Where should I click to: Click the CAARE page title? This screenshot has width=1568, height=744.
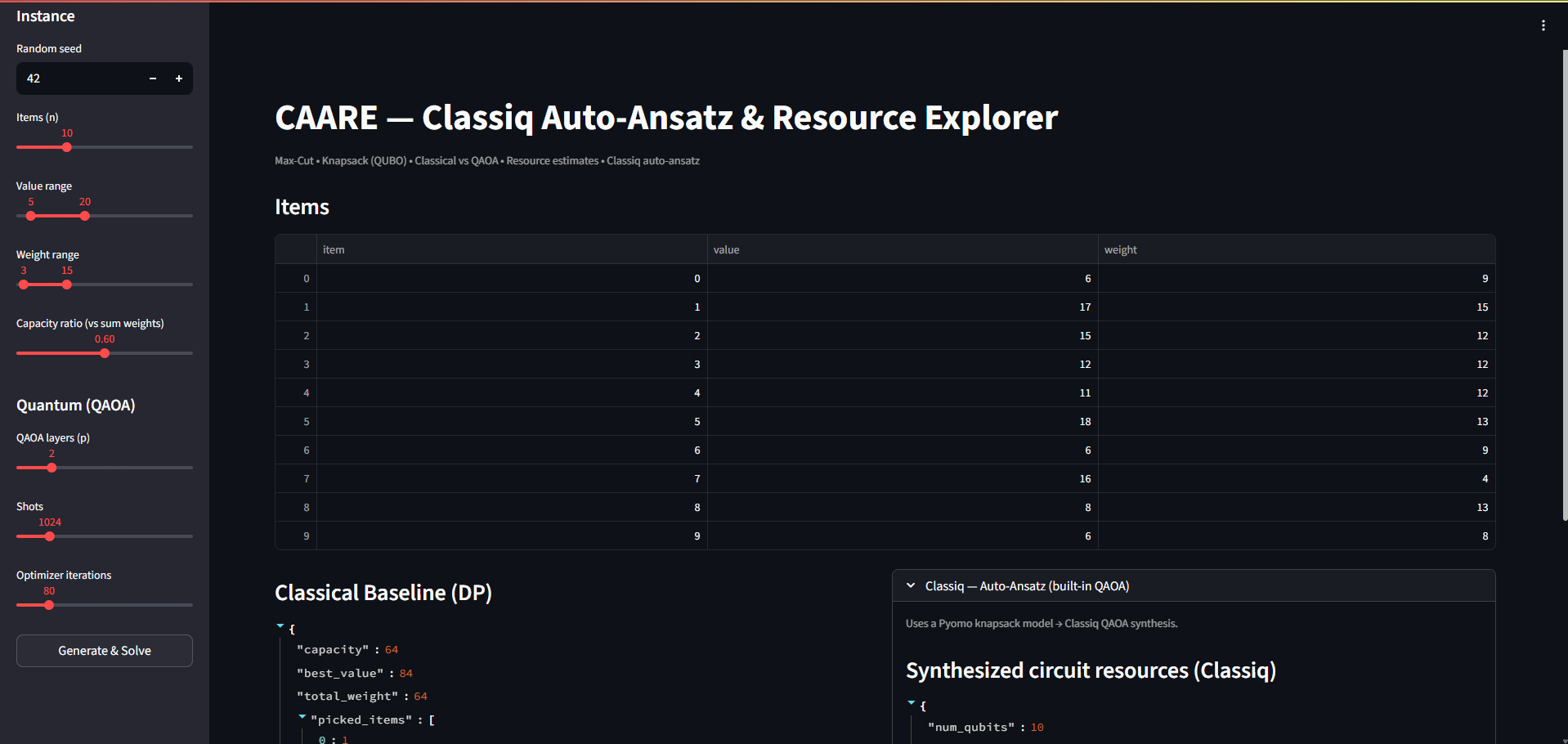[666, 118]
